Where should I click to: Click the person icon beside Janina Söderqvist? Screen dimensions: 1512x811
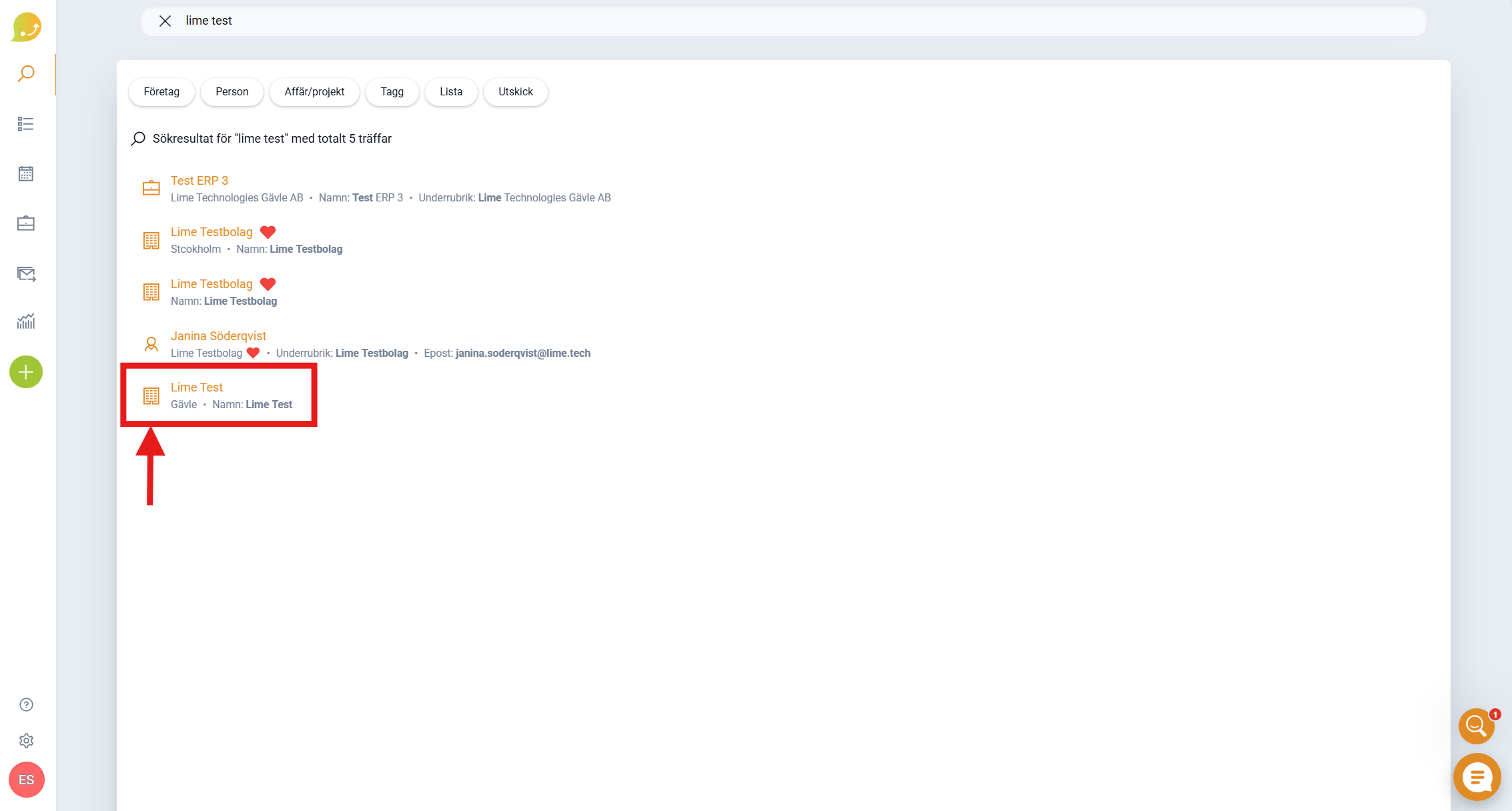coord(151,344)
